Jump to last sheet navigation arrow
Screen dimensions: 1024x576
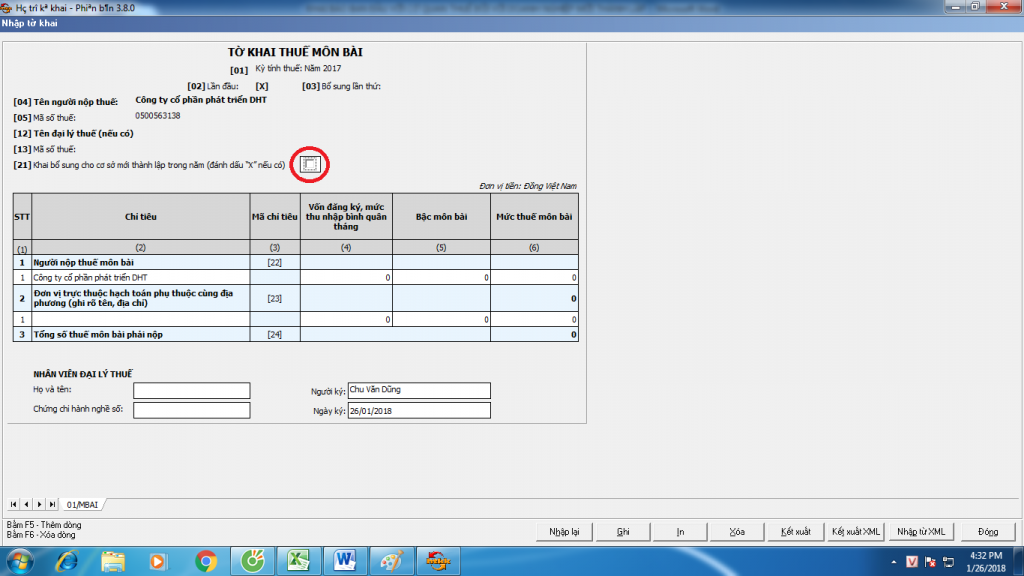tap(50, 503)
